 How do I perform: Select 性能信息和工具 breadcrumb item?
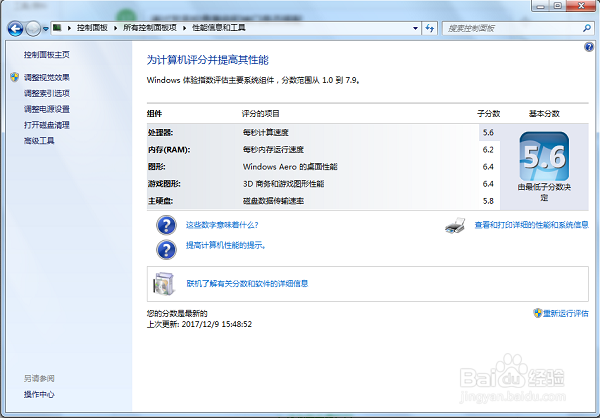218,28
